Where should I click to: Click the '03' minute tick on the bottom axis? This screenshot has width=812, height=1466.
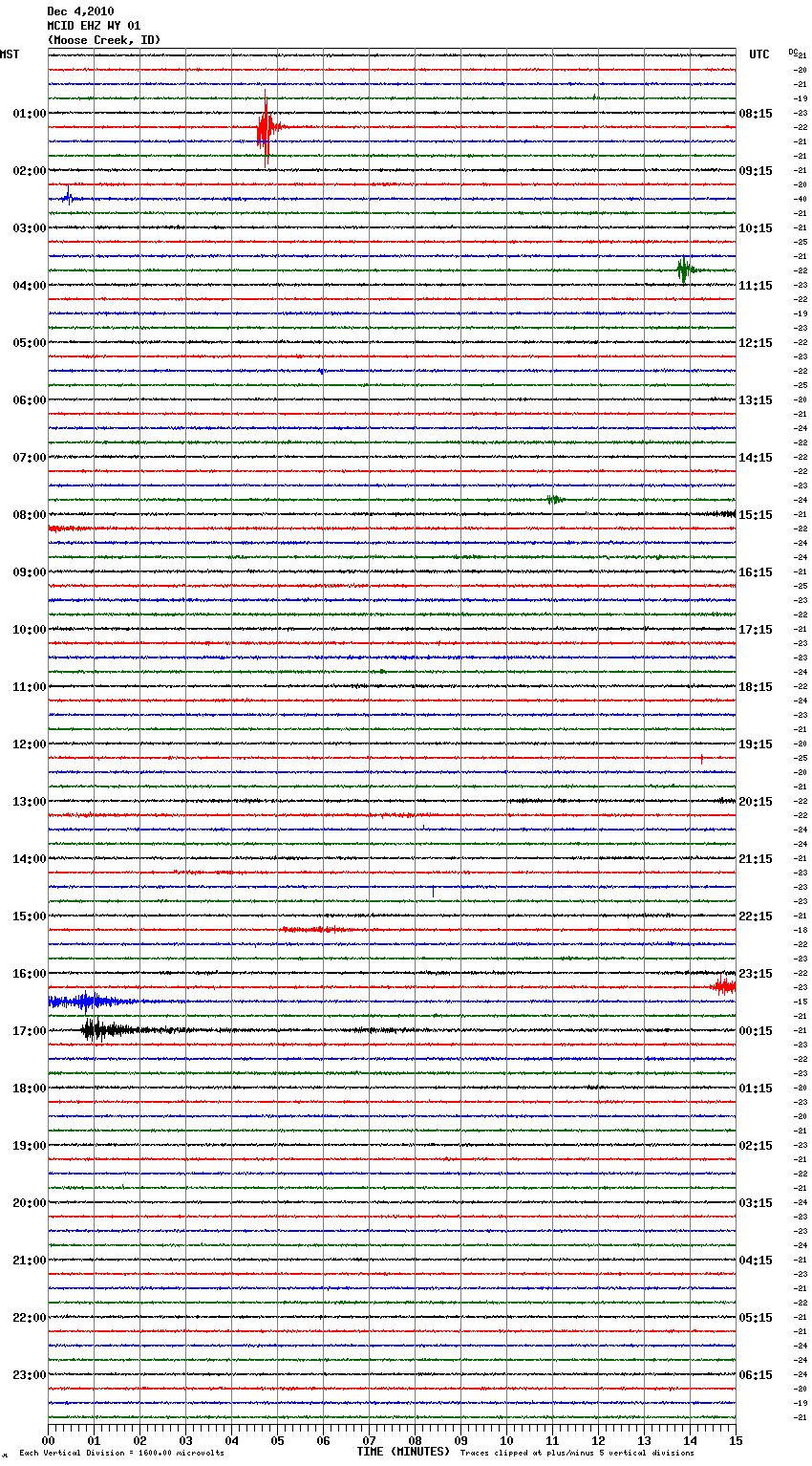pos(186,1440)
